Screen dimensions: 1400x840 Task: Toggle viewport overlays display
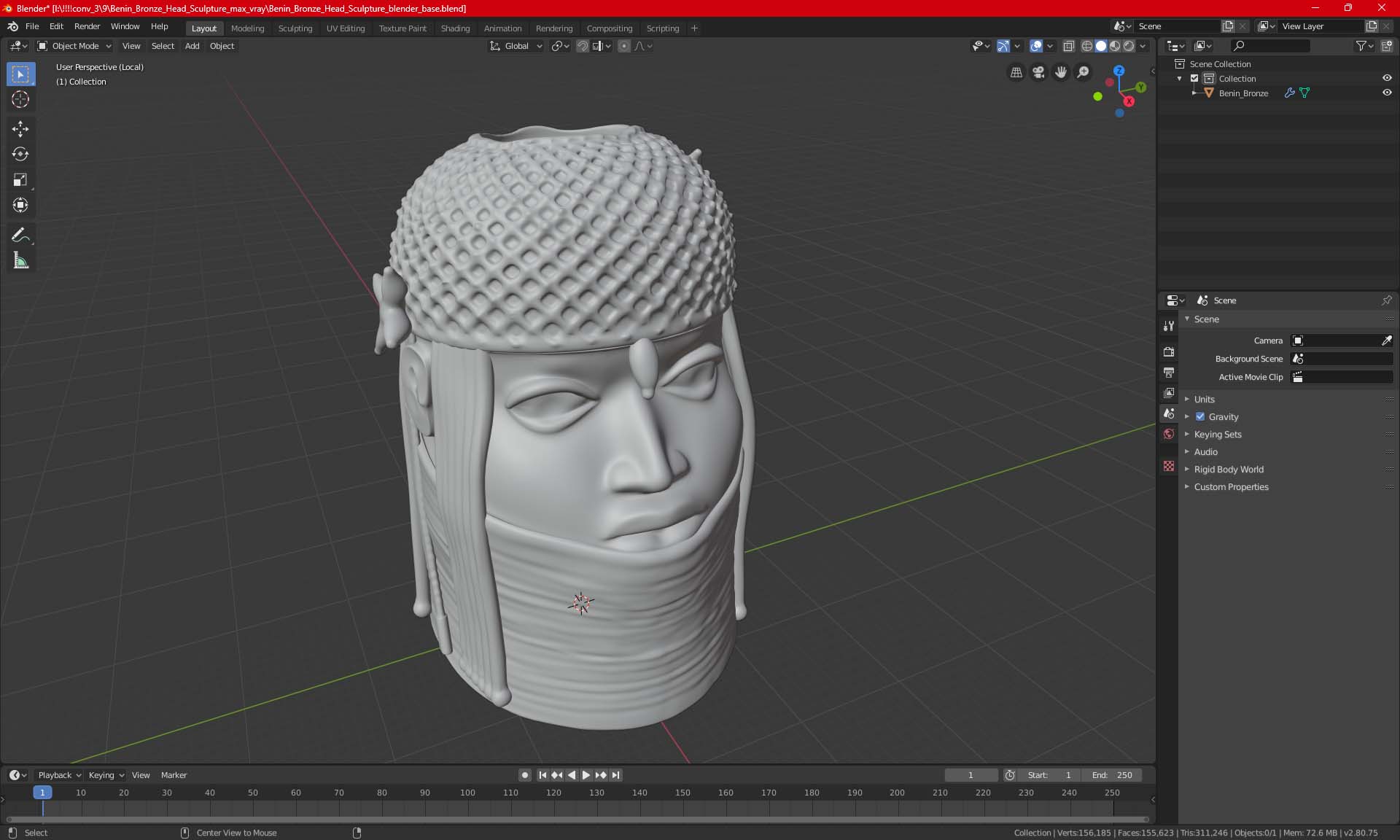(x=1036, y=46)
